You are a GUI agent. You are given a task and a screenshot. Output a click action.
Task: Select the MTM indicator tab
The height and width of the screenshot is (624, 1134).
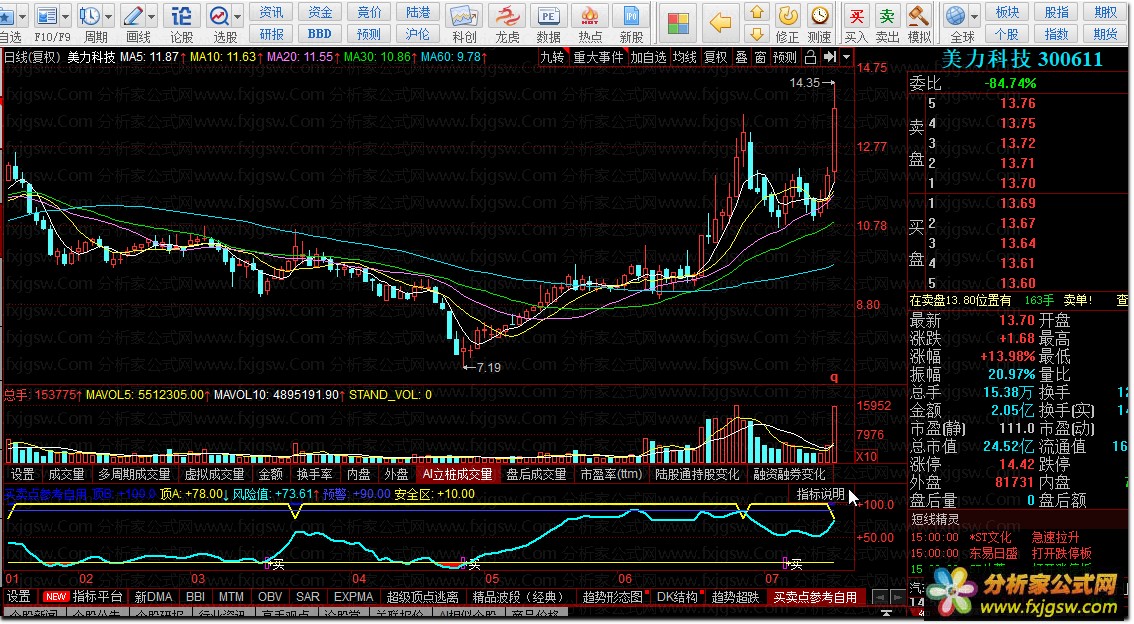point(231,597)
